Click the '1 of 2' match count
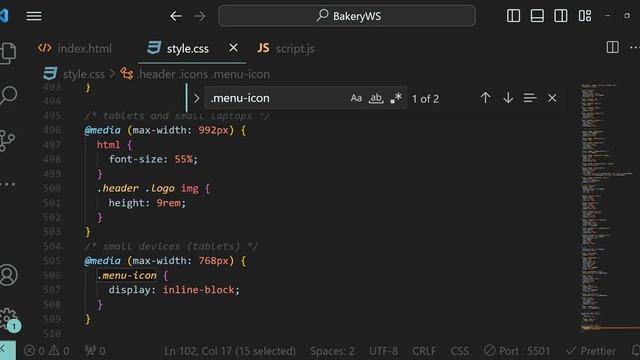 coord(425,99)
